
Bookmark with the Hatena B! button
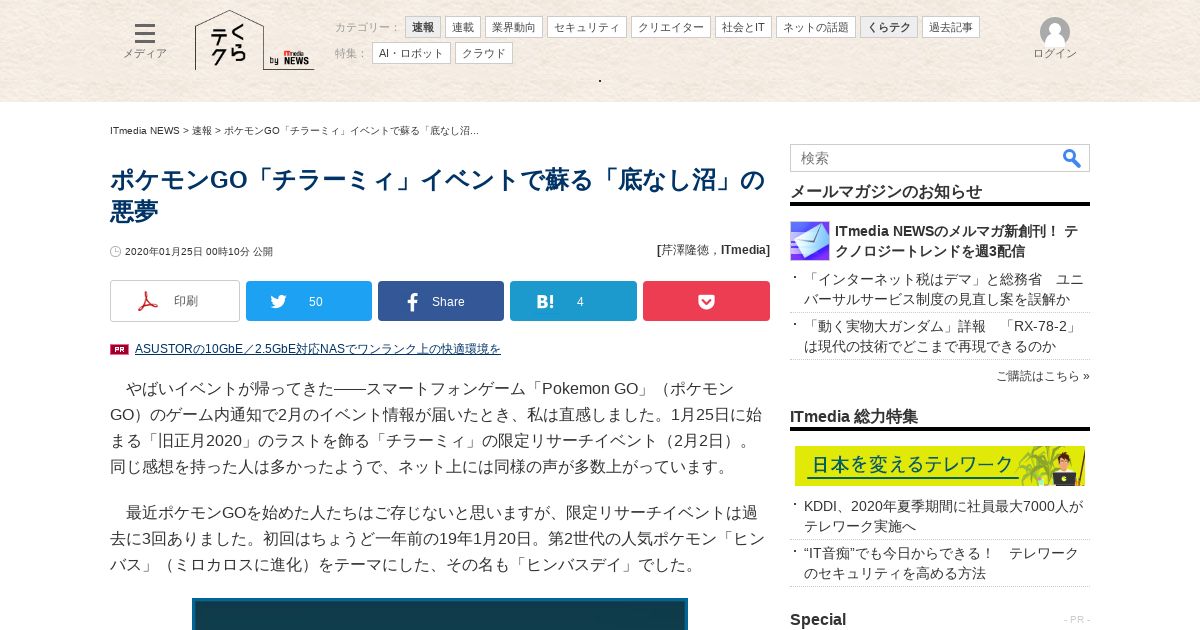pos(573,301)
